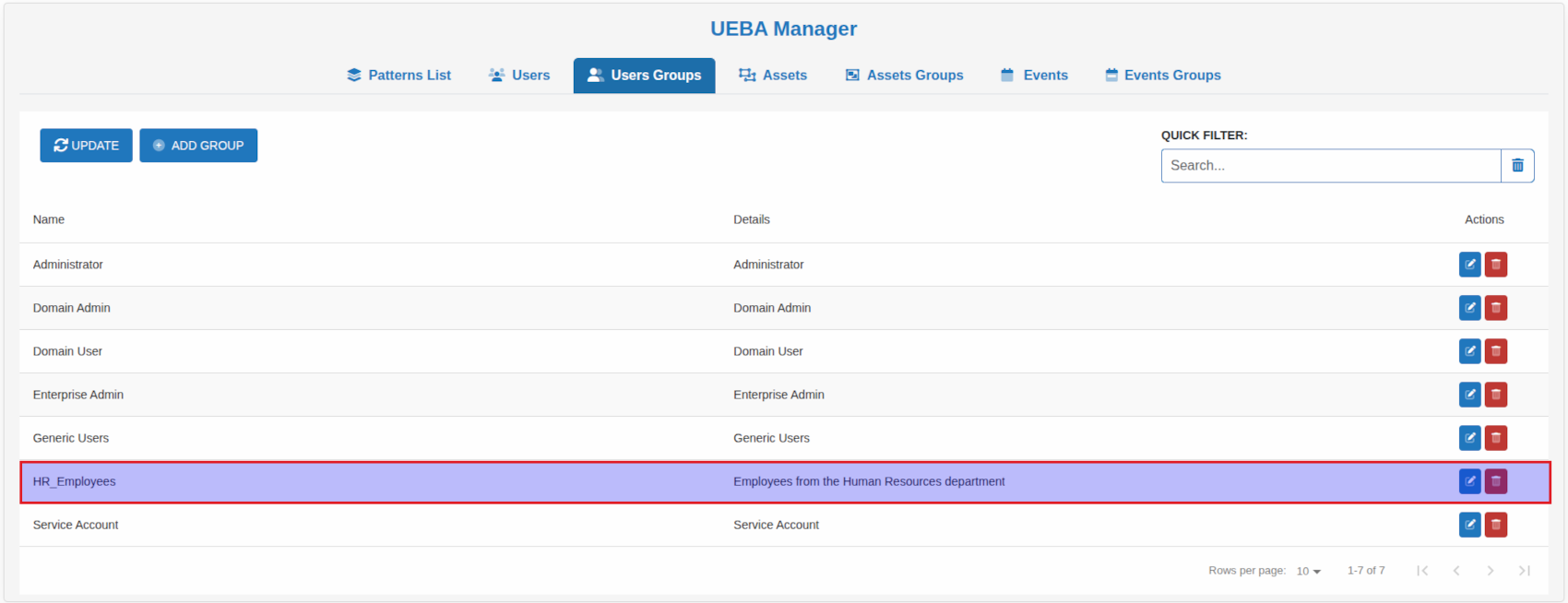Delete the Administrator group

click(x=1495, y=265)
